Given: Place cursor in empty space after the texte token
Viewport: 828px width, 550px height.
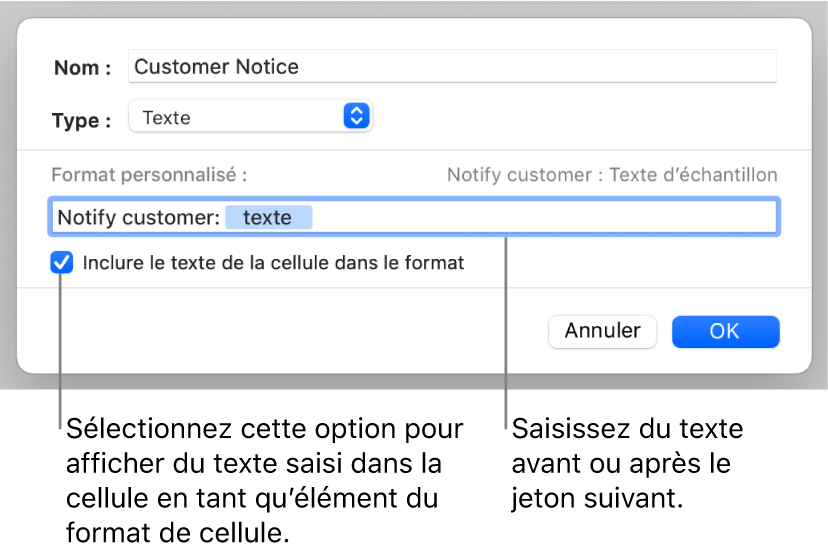Looking at the screenshot, I should (540, 217).
